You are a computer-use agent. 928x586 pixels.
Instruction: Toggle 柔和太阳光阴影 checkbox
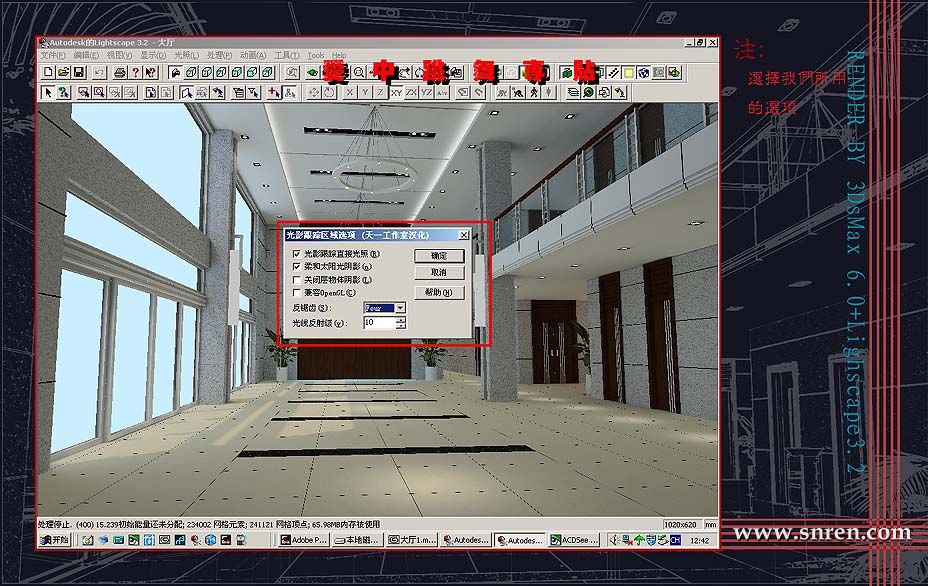click(297, 266)
